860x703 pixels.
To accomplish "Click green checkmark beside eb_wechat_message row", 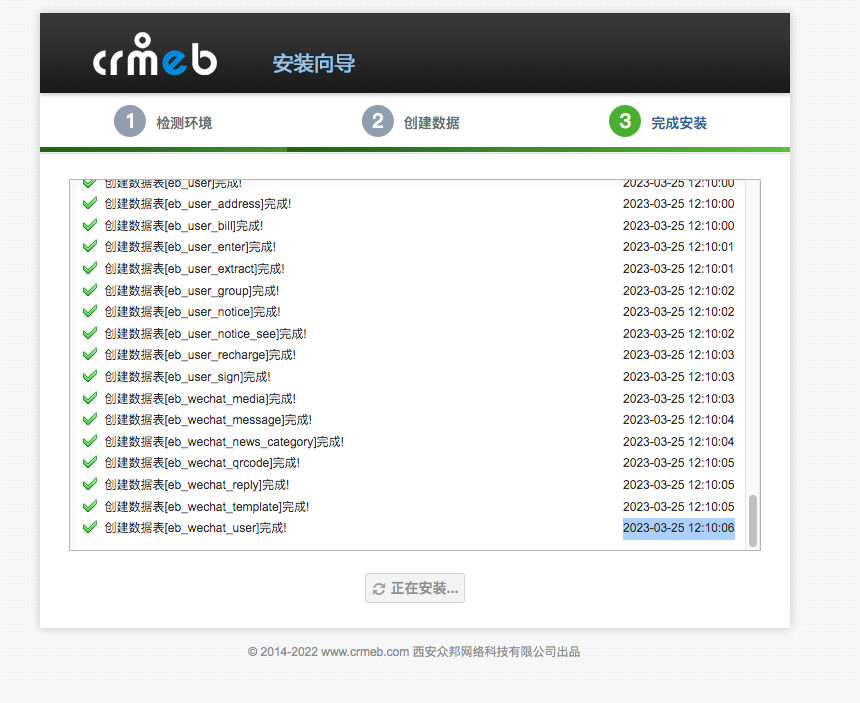I will click(x=90, y=419).
